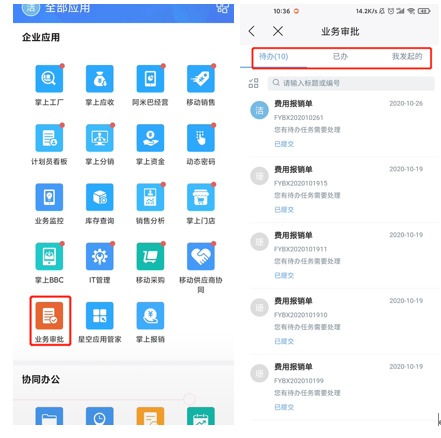Open the 业务审批 app icon
The width and height of the screenshot is (441, 438).
[x=49, y=315]
